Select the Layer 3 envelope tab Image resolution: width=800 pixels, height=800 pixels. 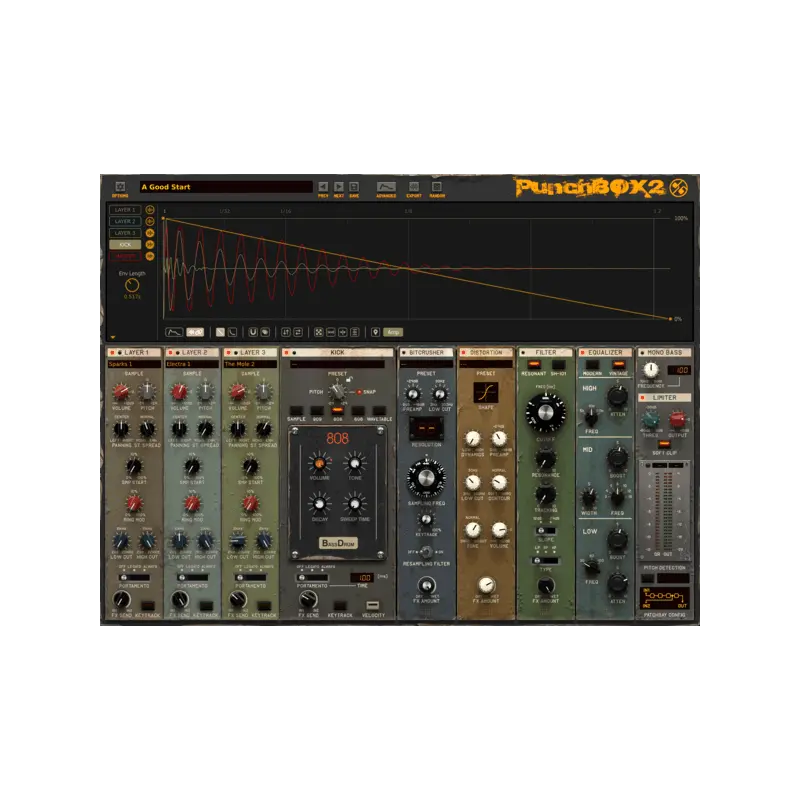[125, 233]
